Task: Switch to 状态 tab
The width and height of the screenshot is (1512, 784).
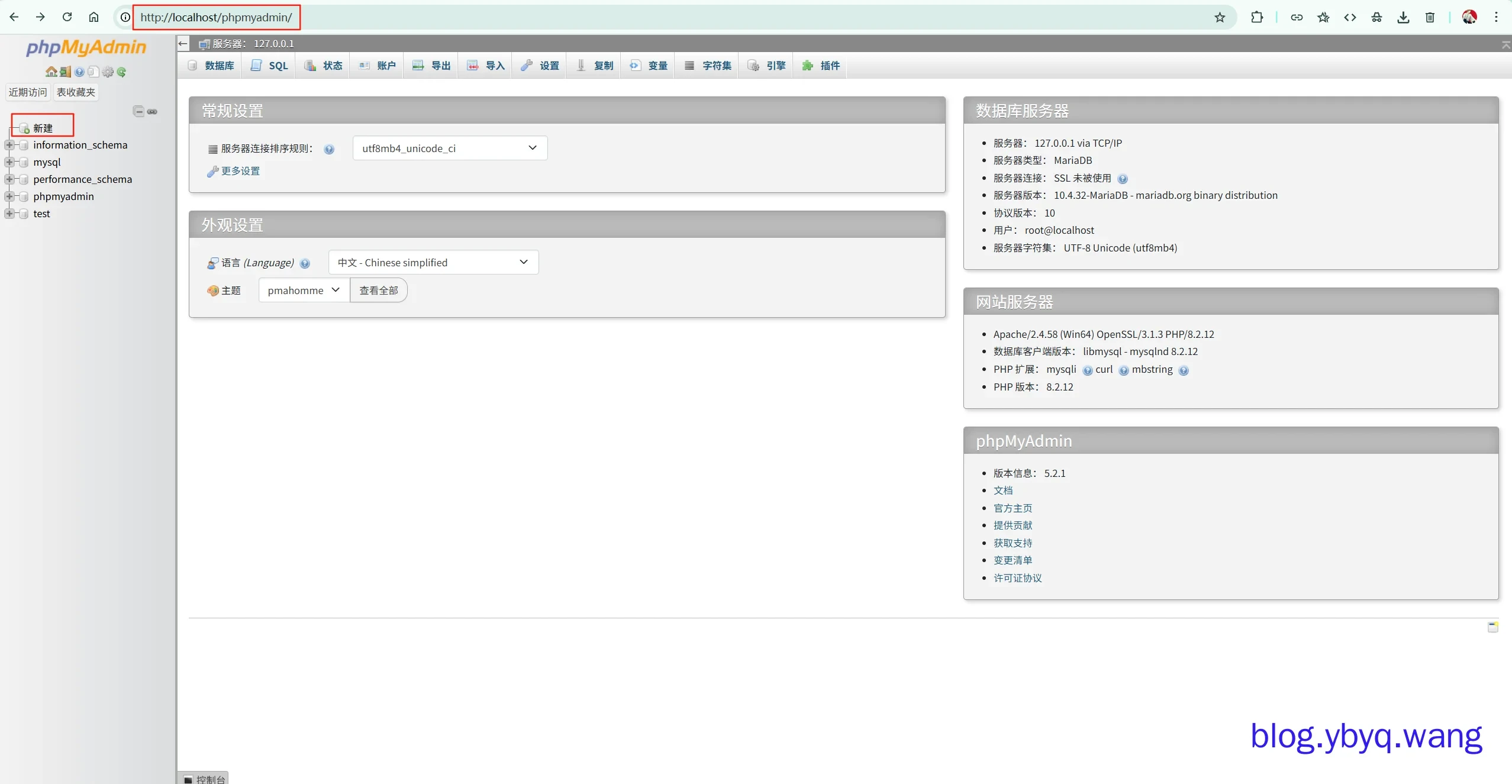Action: [323, 66]
